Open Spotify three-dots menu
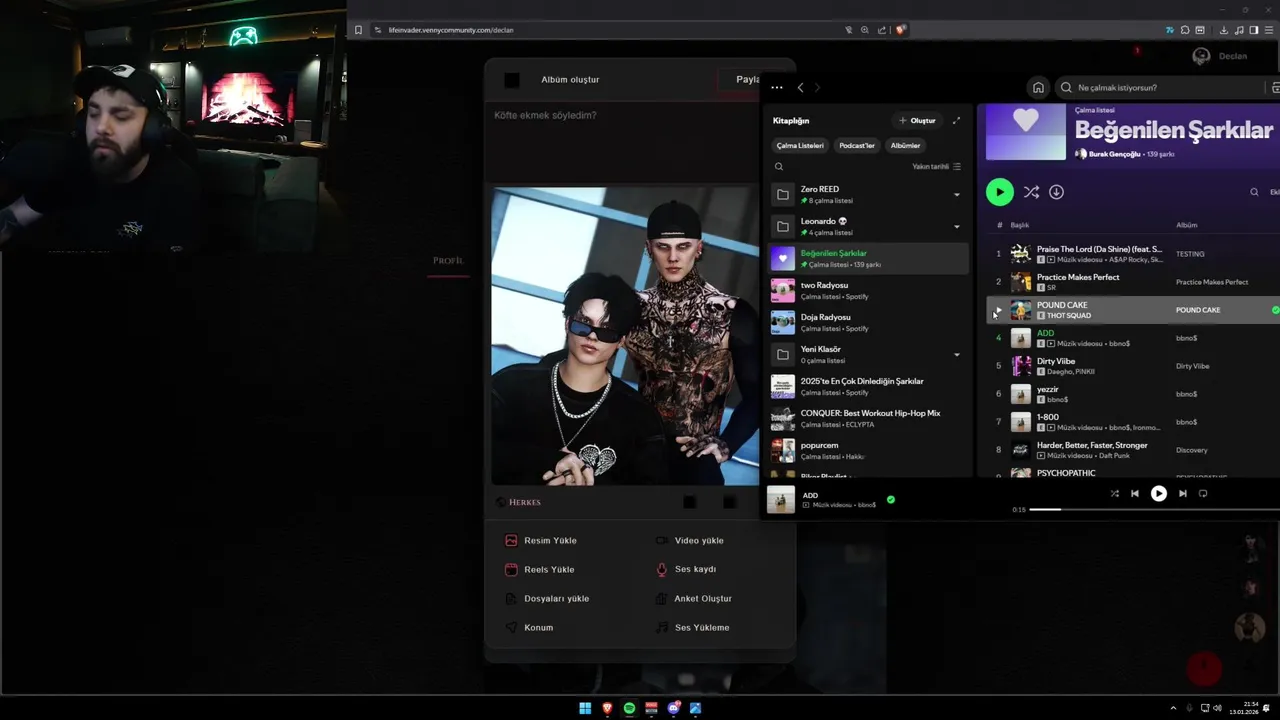The height and width of the screenshot is (720, 1280). [777, 88]
